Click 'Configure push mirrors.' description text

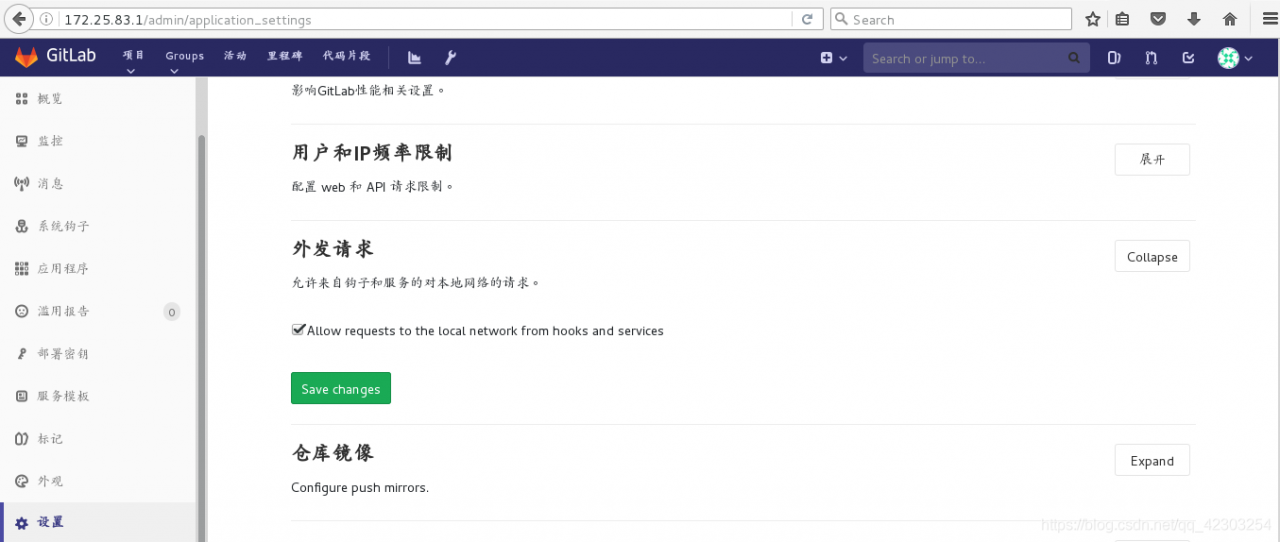click(x=360, y=488)
